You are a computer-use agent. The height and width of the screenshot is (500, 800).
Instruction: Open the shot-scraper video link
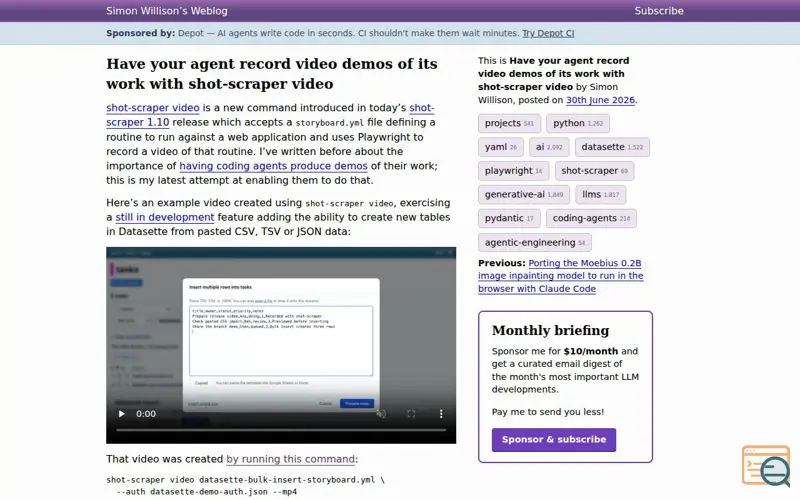tap(153, 108)
